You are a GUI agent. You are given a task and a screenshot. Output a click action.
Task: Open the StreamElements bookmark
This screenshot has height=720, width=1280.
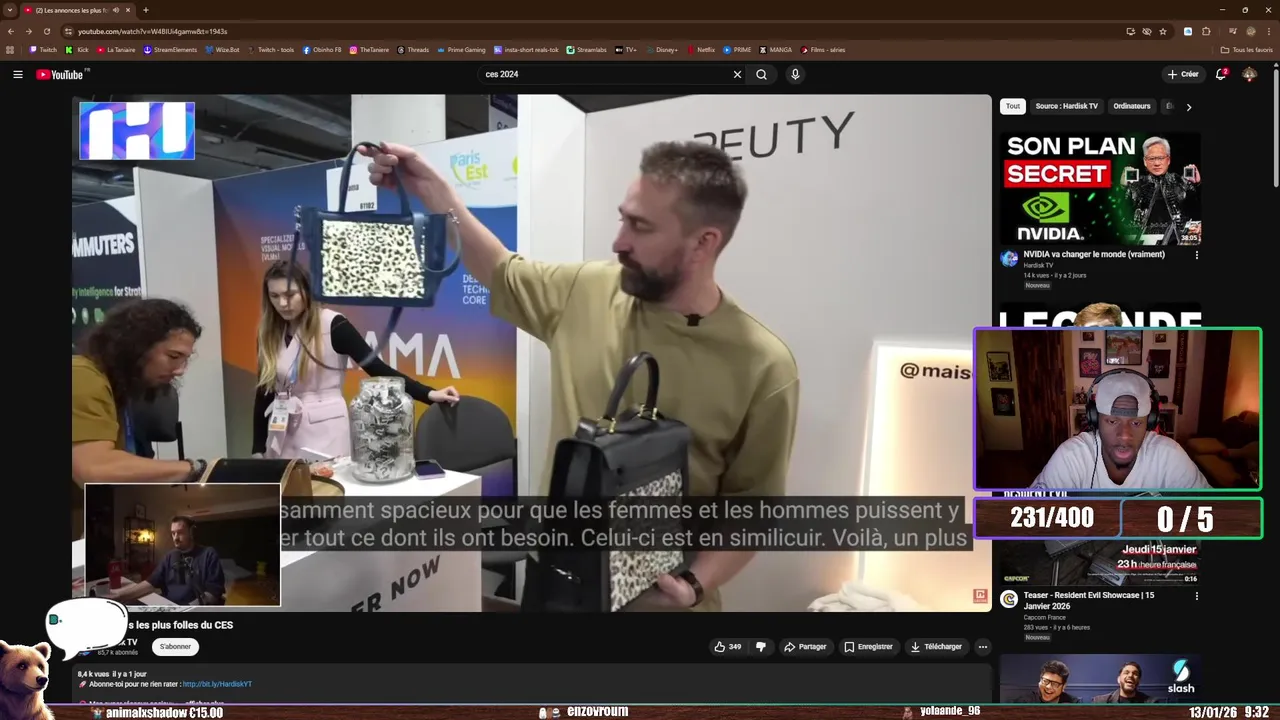click(170, 50)
